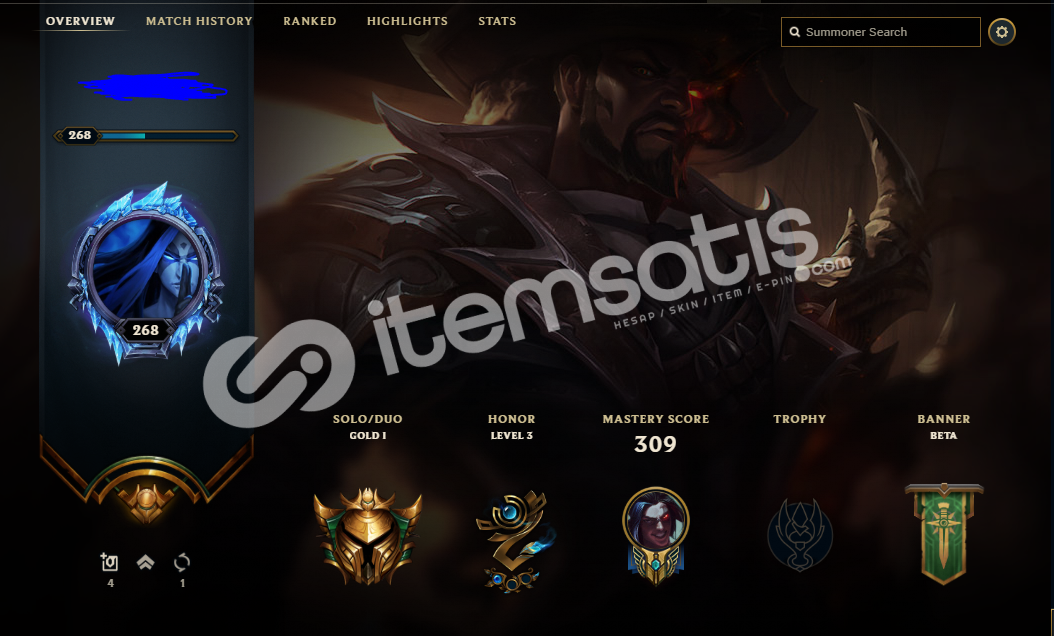Screen dimensions: 1054x636
Task: Select the Overview tab
Action: (x=80, y=21)
